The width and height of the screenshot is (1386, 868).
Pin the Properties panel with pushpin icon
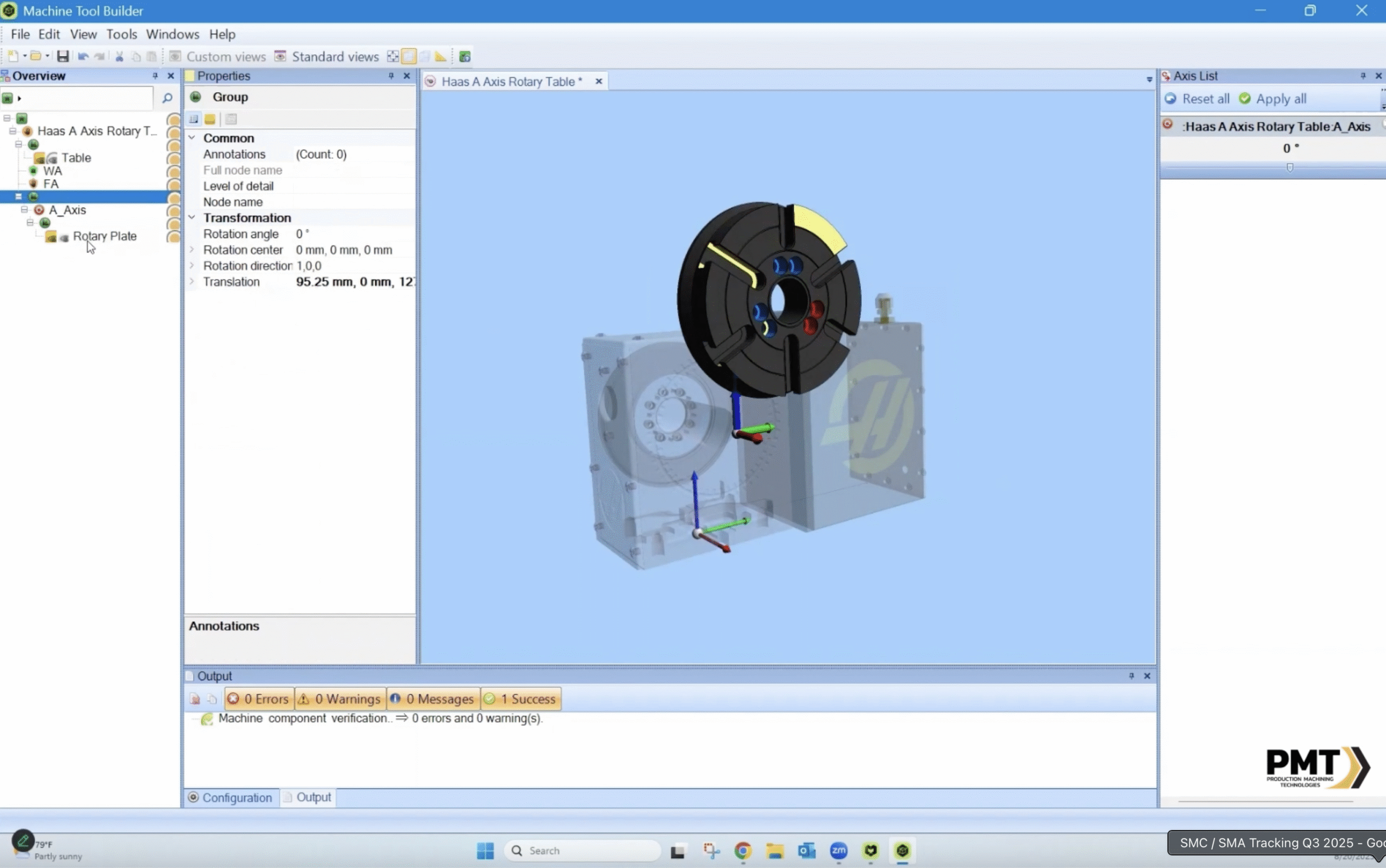coord(391,76)
